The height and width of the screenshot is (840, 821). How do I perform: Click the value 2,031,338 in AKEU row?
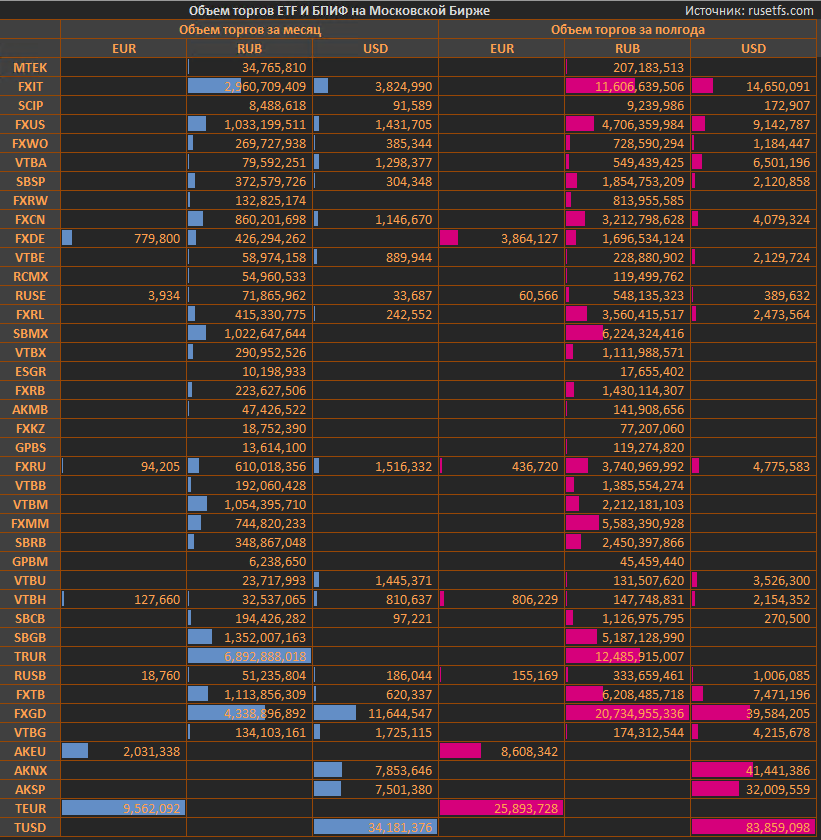coord(152,752)
